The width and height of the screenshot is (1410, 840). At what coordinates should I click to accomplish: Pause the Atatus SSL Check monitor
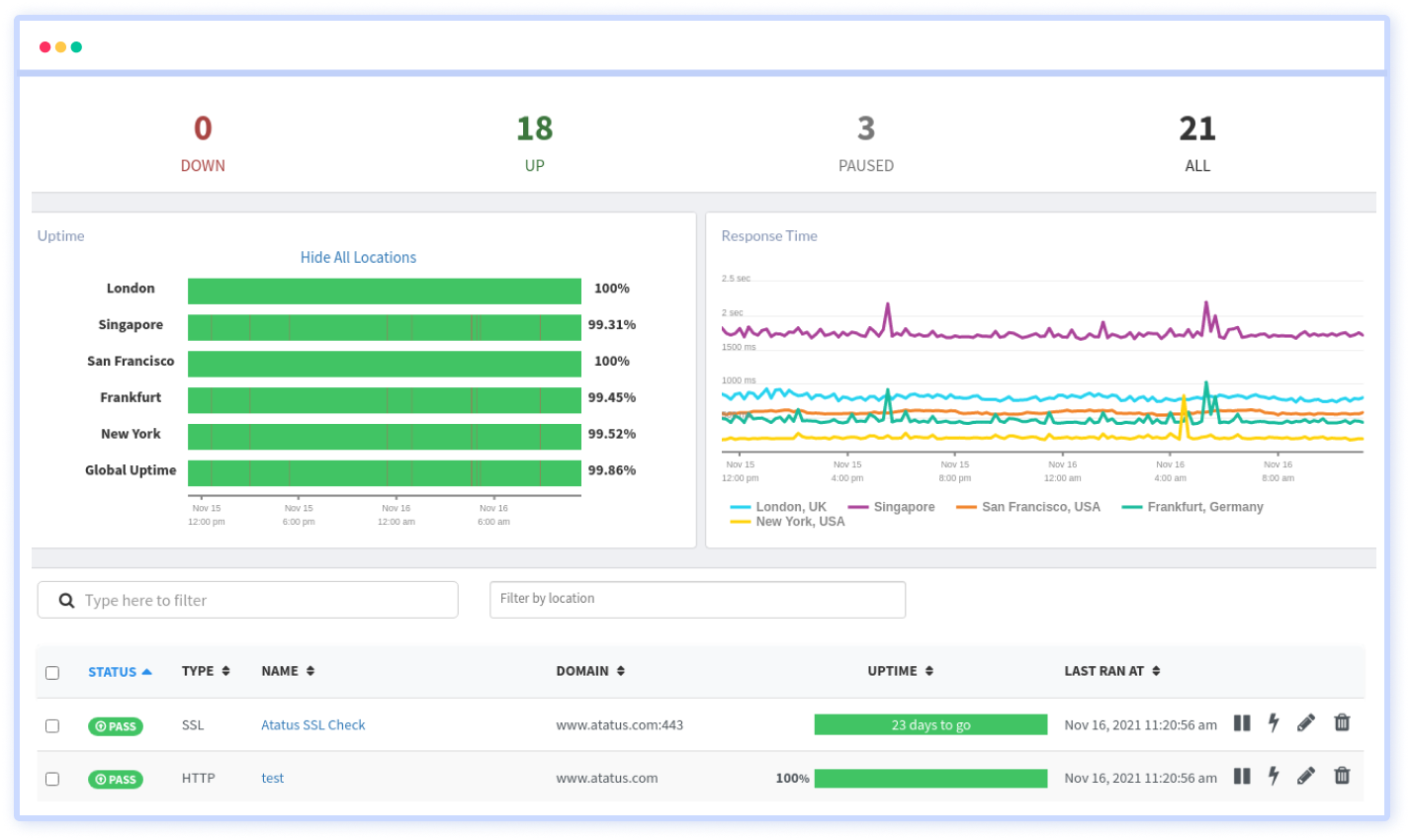(1242, 723)
